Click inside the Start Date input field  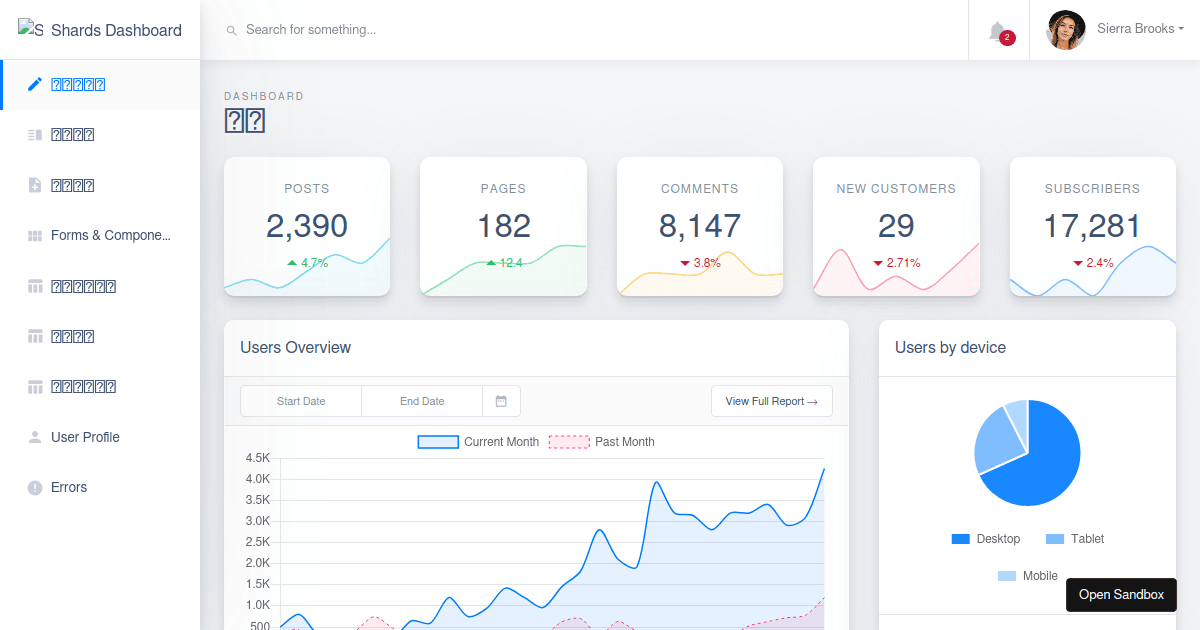tap(301, 400)
